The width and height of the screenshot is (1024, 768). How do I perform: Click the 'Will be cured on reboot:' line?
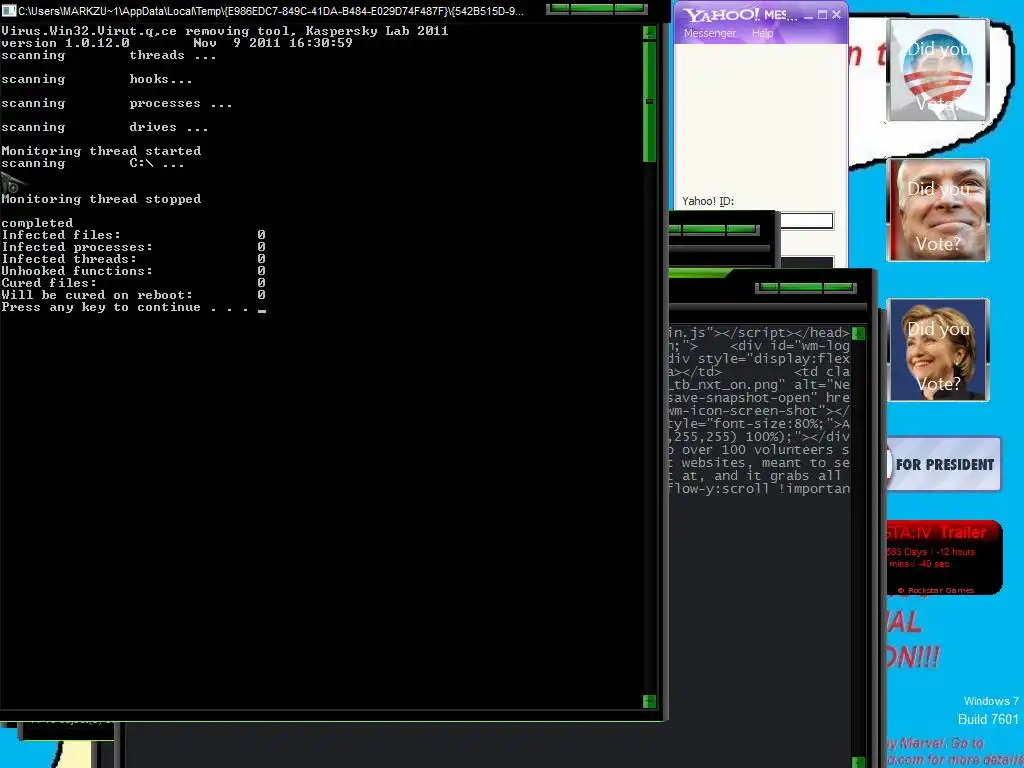[133, 295]
